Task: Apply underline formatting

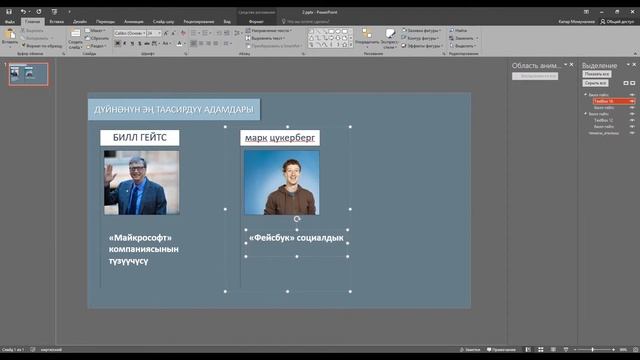Action: pos(132,43)
